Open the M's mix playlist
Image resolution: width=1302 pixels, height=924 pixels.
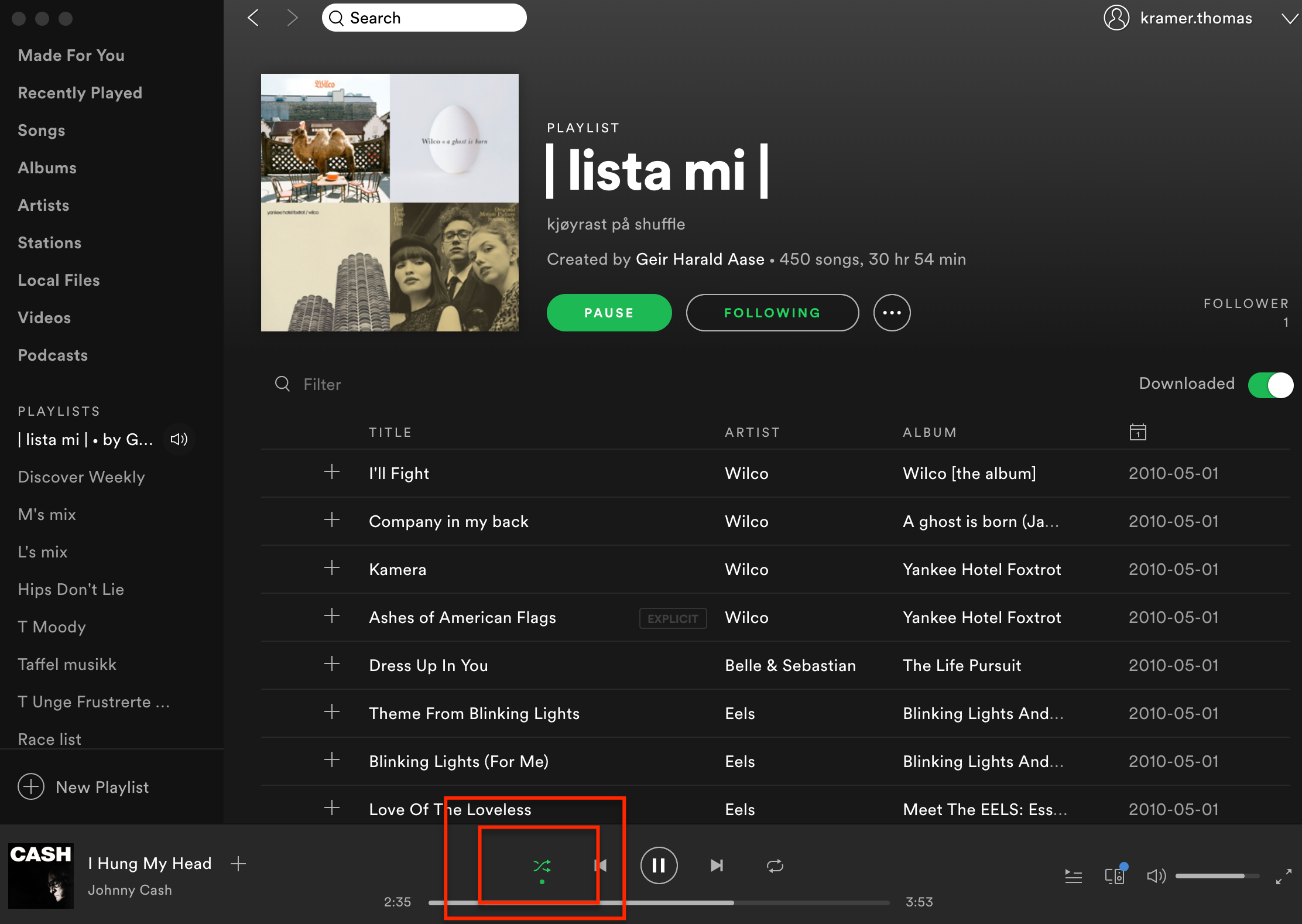47,515
